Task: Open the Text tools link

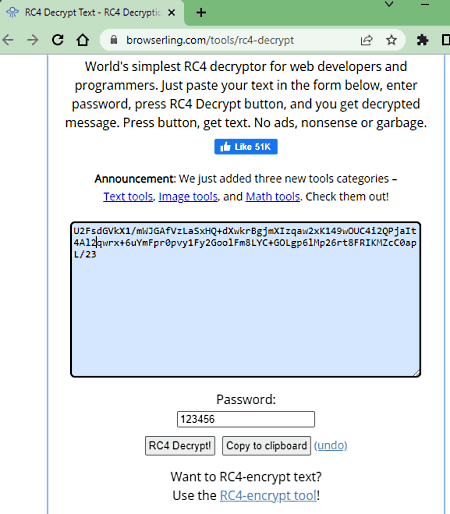Action: [x=128, y=197]
